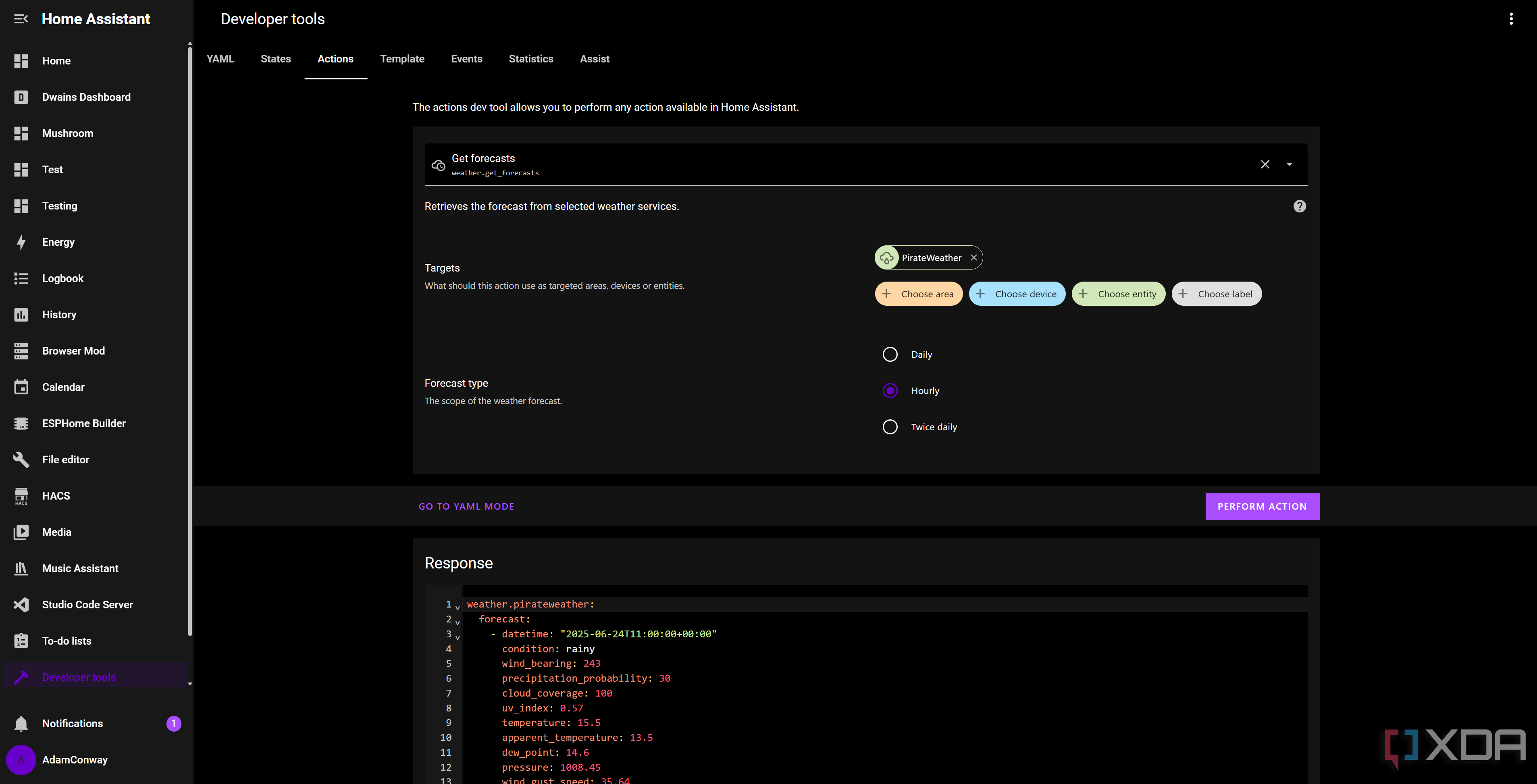1537x784 pixels.
Task: Select the Hourly forecast type
Action: click(x=890, y=391)
